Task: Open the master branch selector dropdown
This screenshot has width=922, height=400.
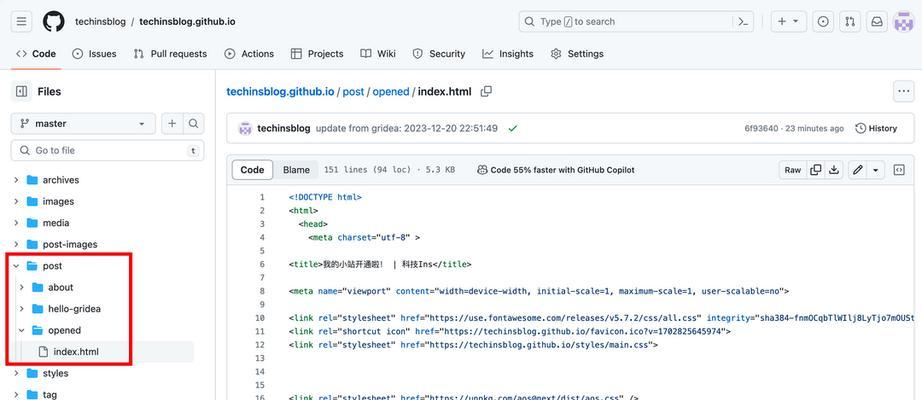Action: pos(83,124)
